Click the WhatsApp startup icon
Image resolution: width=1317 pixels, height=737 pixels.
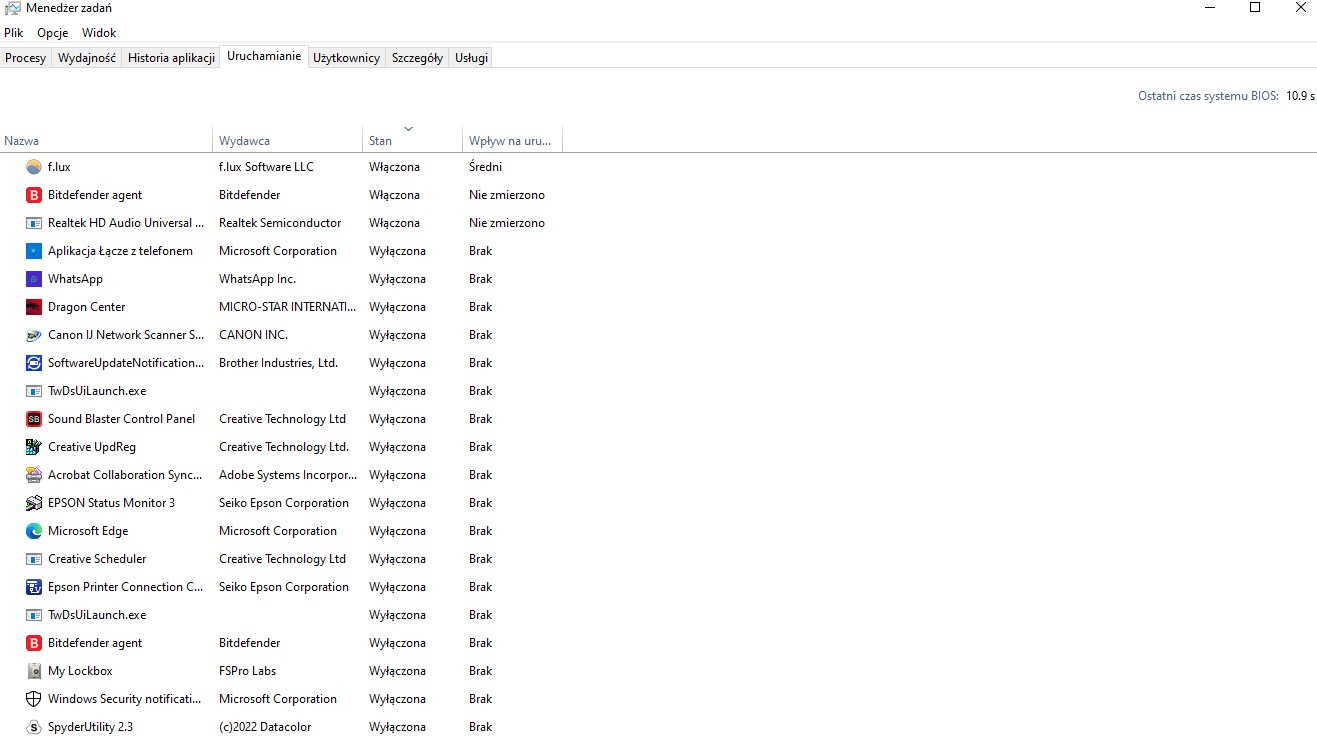tap(34, 279)
